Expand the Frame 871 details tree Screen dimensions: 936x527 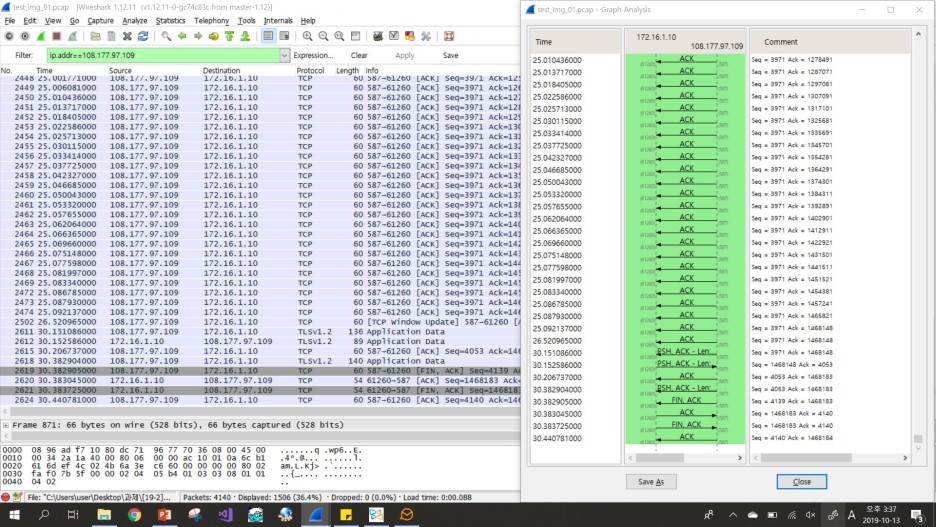pos(5,425)
